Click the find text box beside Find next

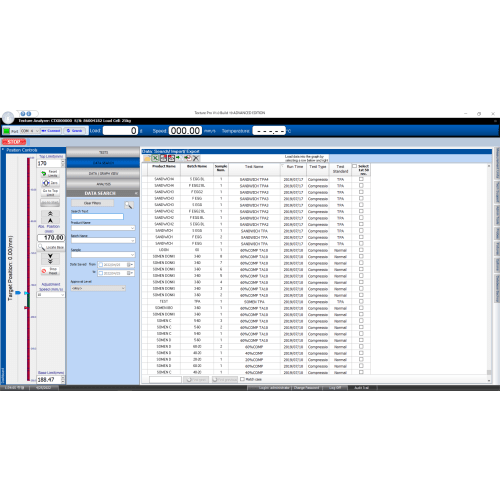tap(165, 380)
